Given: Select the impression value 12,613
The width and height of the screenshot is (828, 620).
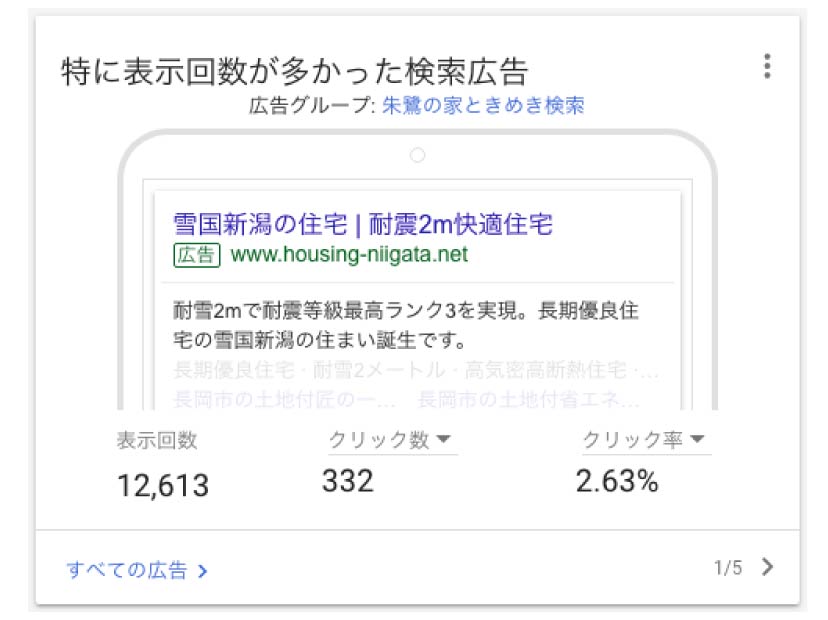Looking at the screenshot, I should coord(160,486).
